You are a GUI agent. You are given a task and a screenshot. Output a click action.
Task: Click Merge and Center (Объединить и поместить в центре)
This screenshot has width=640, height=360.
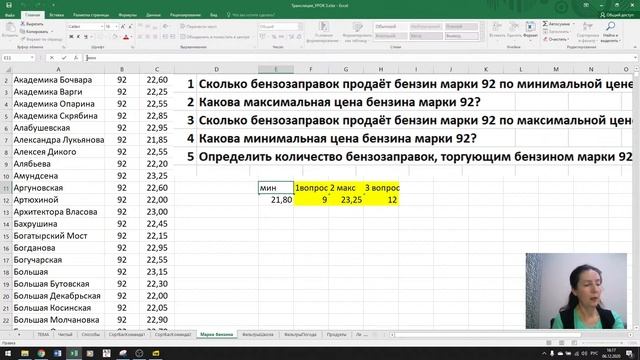[215, 37]
